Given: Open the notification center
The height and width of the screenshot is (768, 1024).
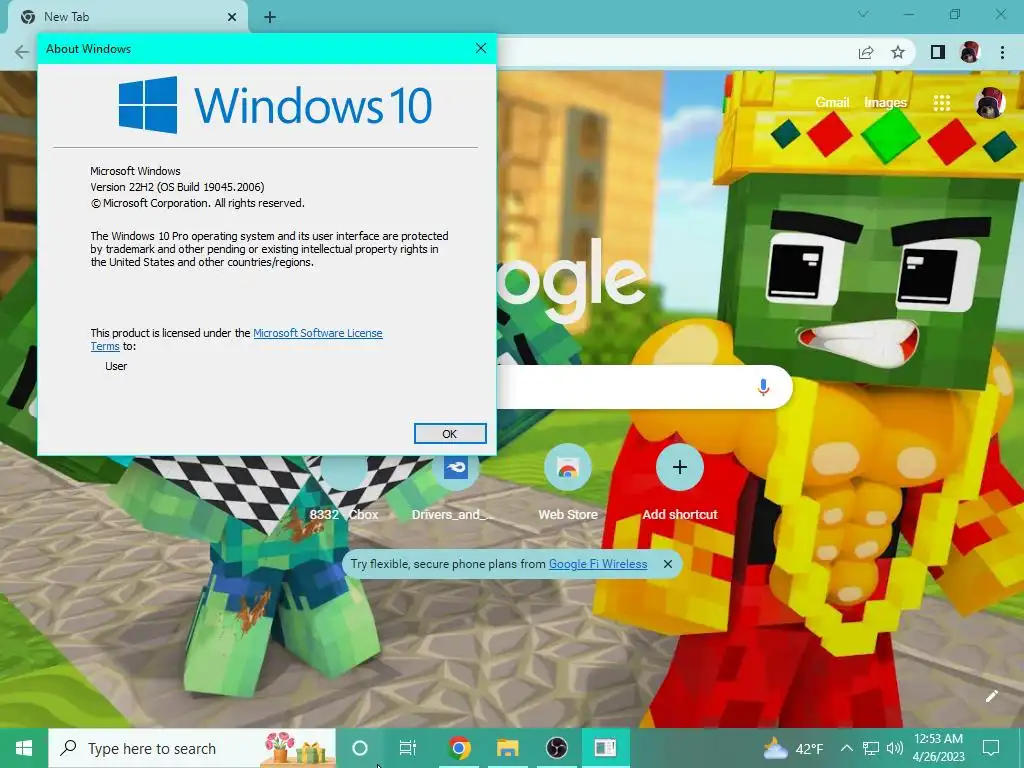Looking at the screenshot, I should click(x=991, y=748).
